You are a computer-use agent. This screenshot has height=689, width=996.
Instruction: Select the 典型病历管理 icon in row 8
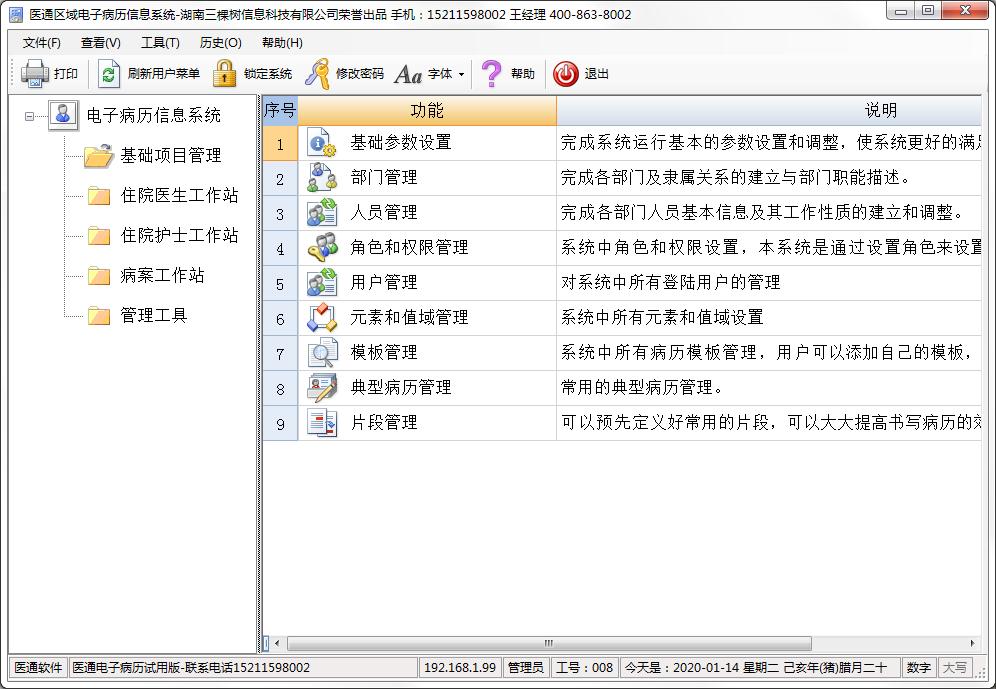321,387
